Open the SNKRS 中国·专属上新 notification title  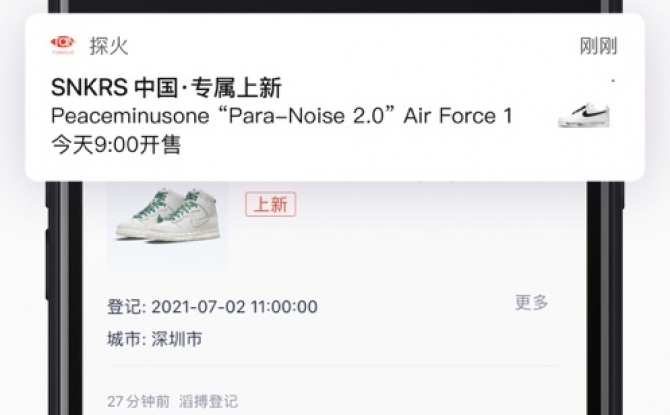(x=166, y=87)
